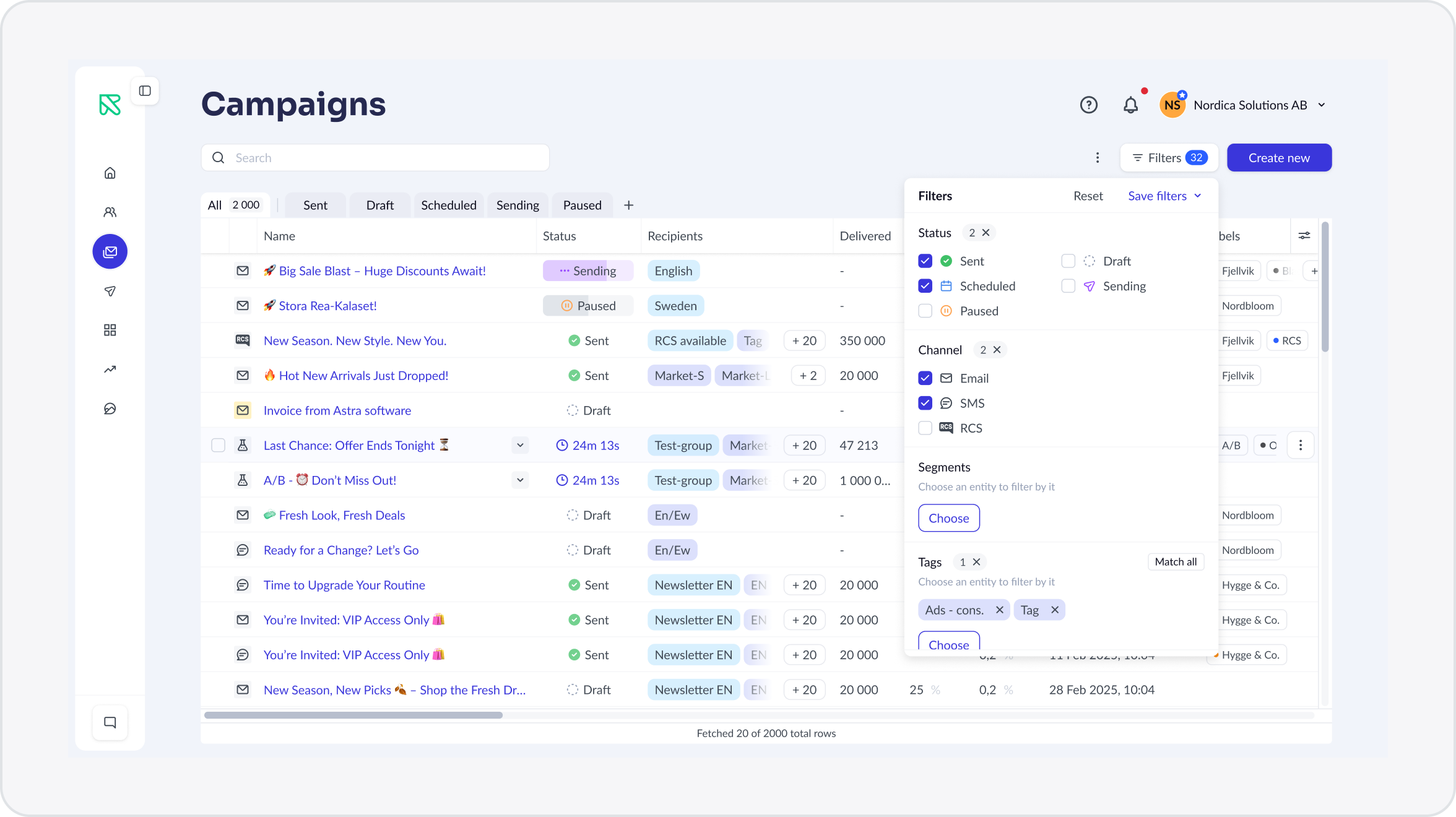Screen dimensions: 1456x817
Task: Reset all filters
Action: (1088, 196)
